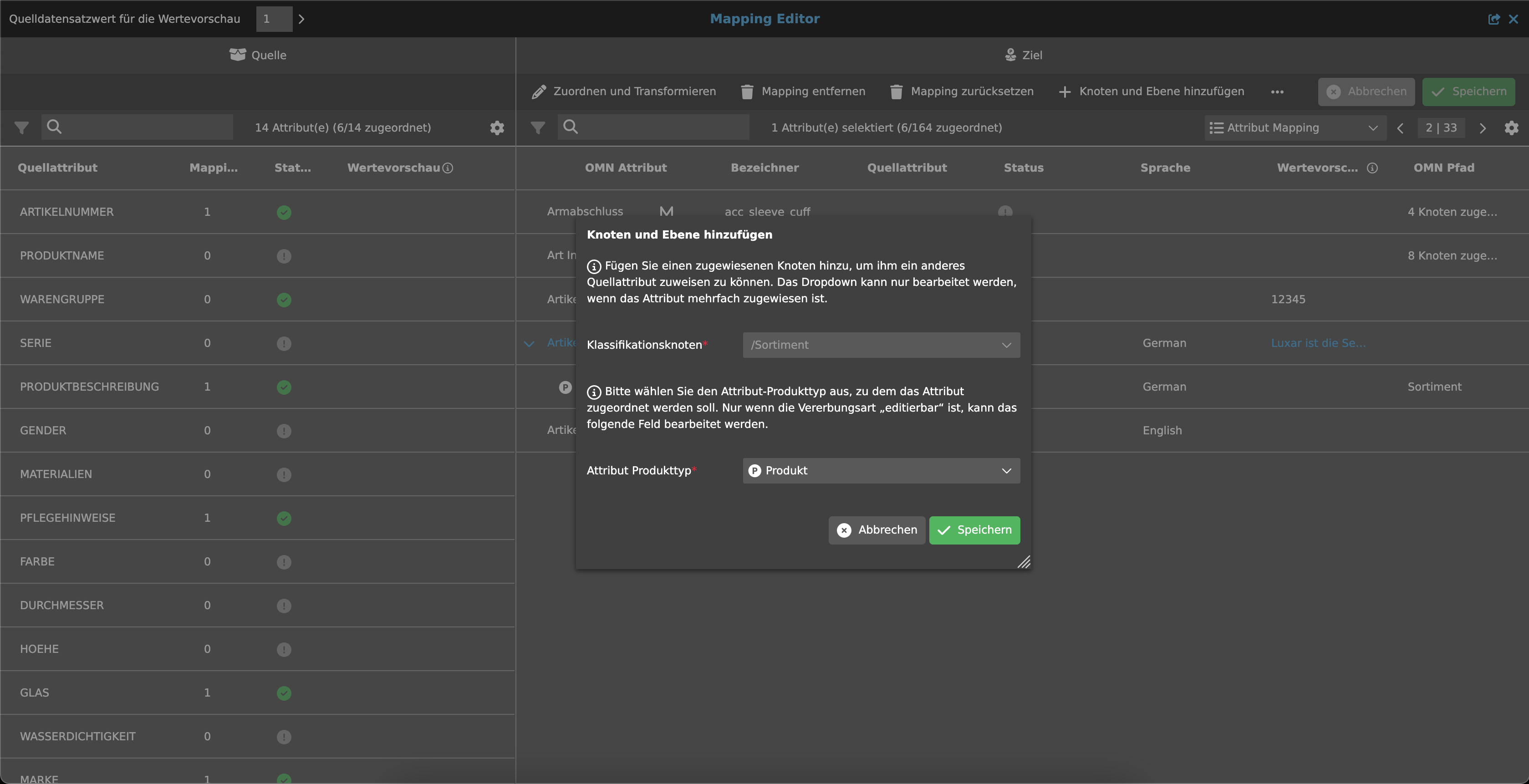Viewport: 1529px width, 784px height.
Task: Switch to the Quelle panel header
Action: [x=258, y=55]
